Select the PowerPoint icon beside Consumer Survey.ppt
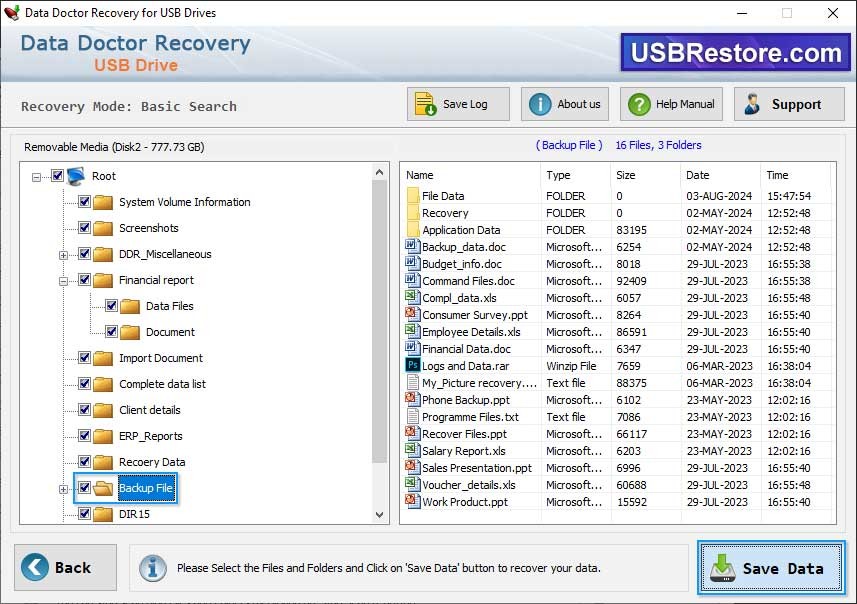Image resolution: width=857 pixels, height=604 pixels. coord(411,315)
